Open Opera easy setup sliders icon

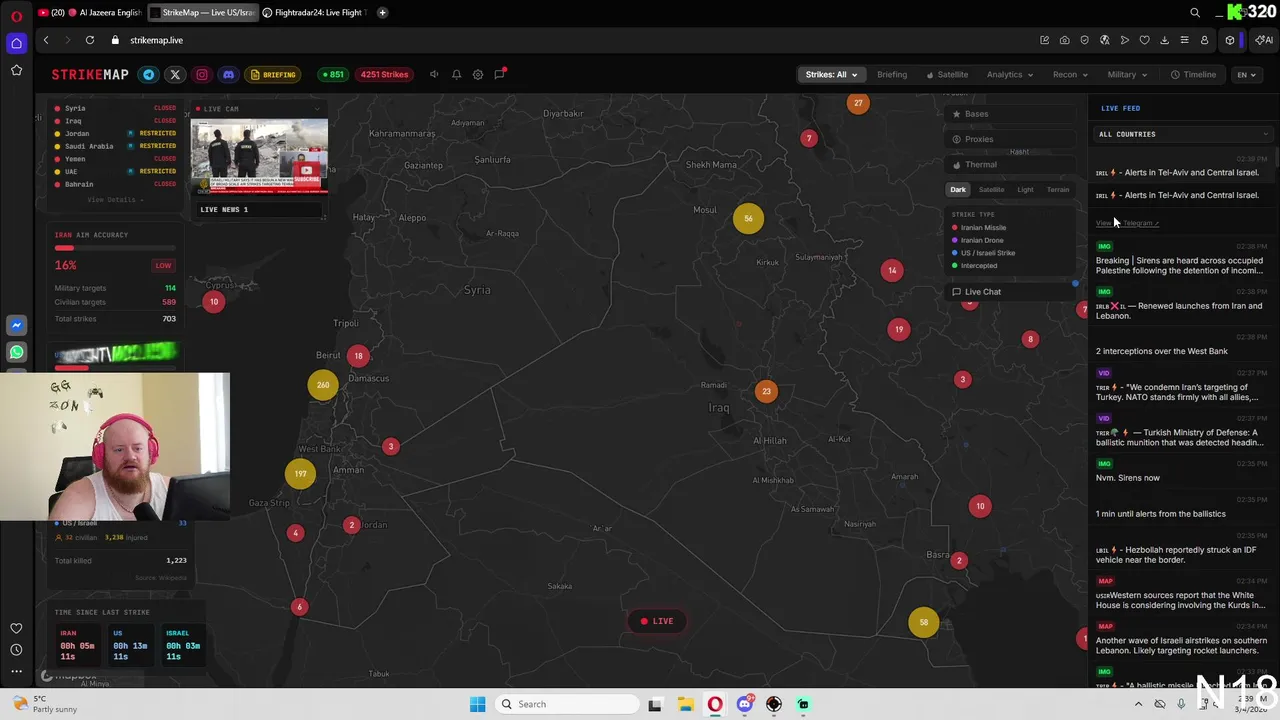pos(1185,40)
